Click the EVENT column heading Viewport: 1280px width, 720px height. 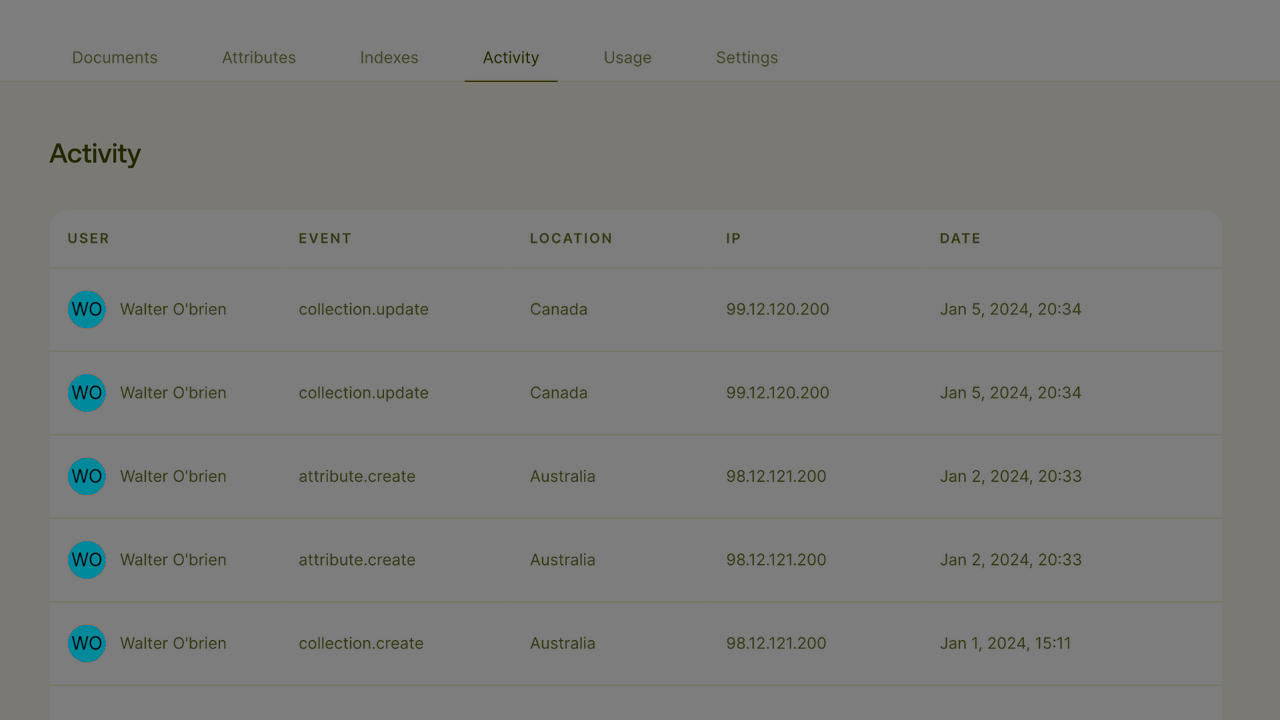pyautogui.click(x=325, y=238)
